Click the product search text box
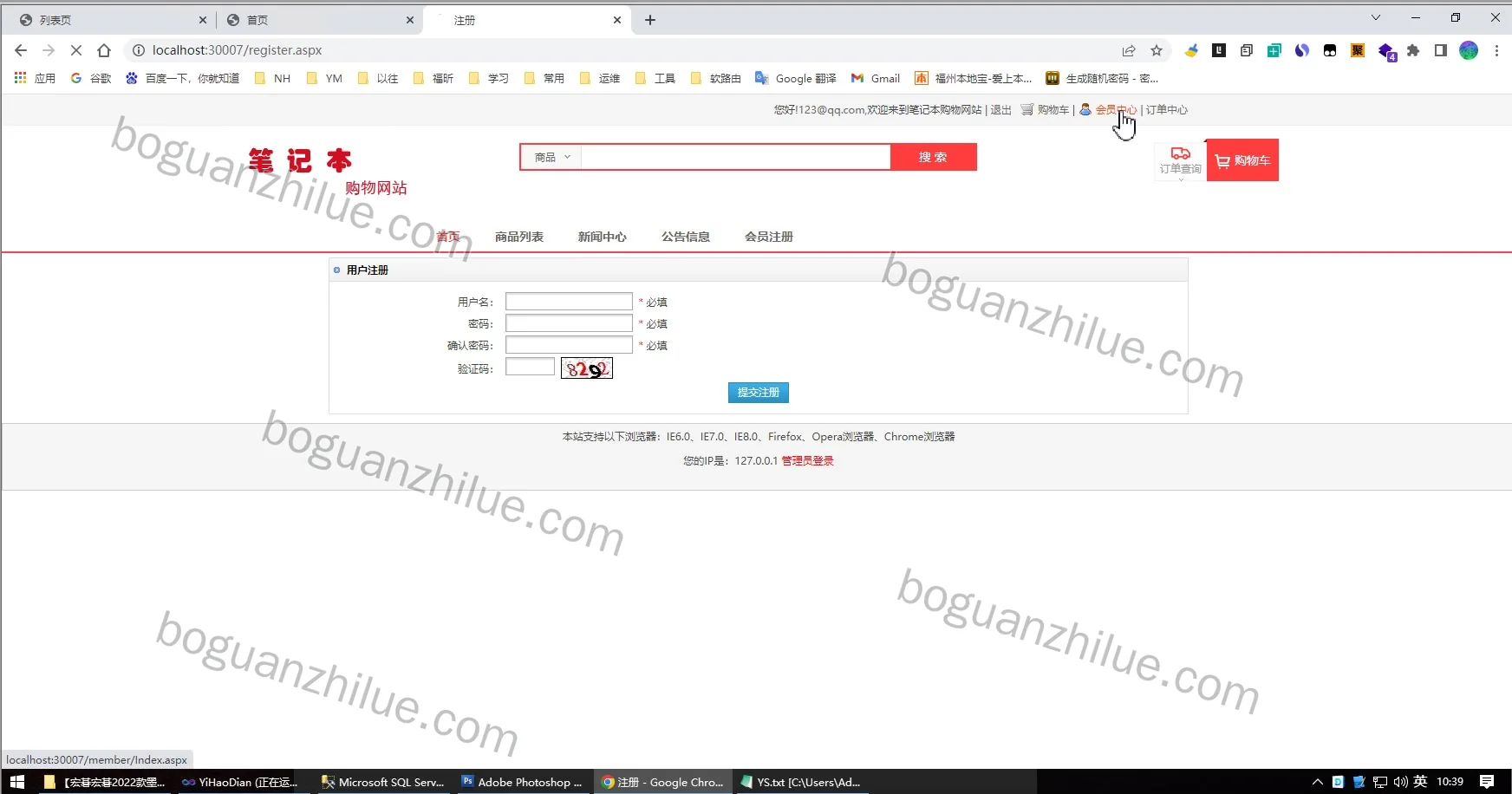This screenshot has height=794, width=1512. pyautogui.click(x=735, y=157)
